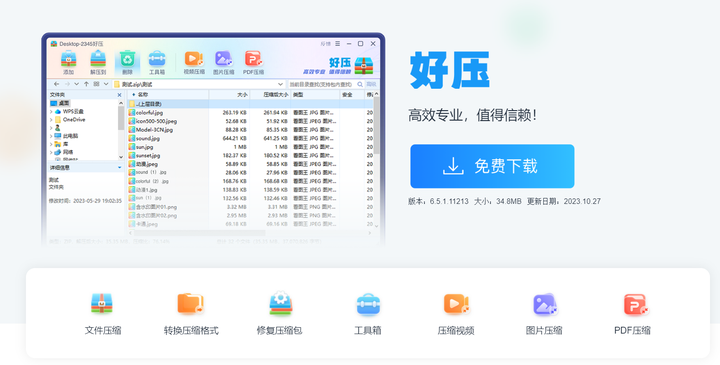Image resolution: width=720 pixels, height=365 pixels.
Task: Click the 644.21 KB size cell
Action: 235,139
